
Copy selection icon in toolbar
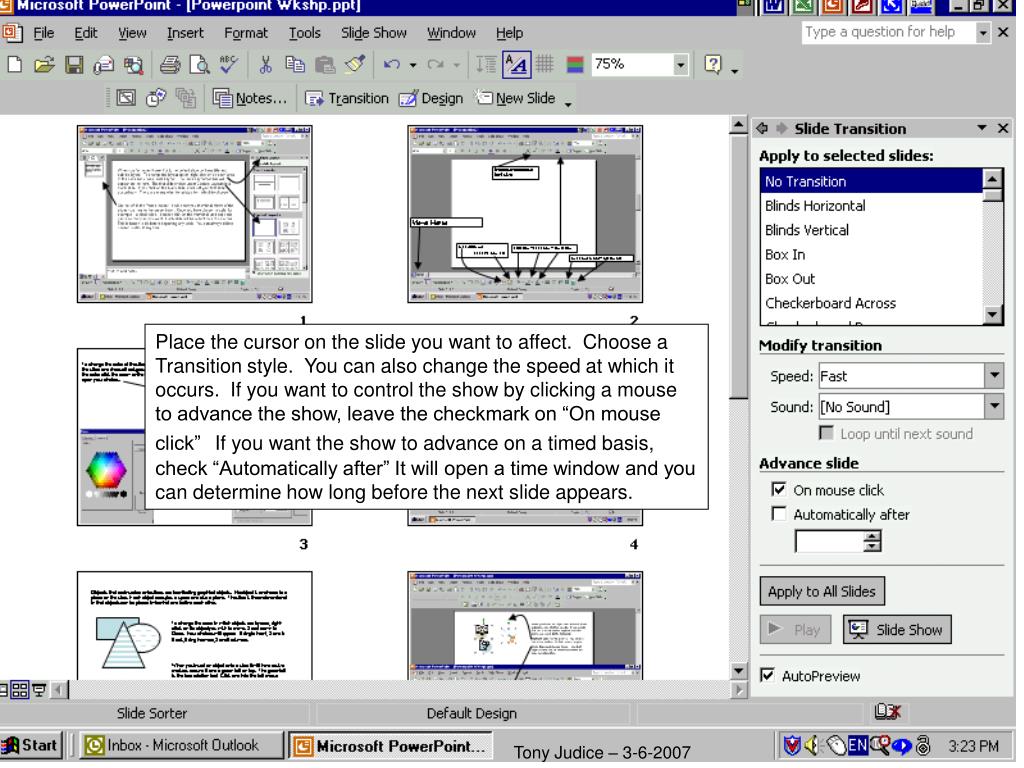295,65
